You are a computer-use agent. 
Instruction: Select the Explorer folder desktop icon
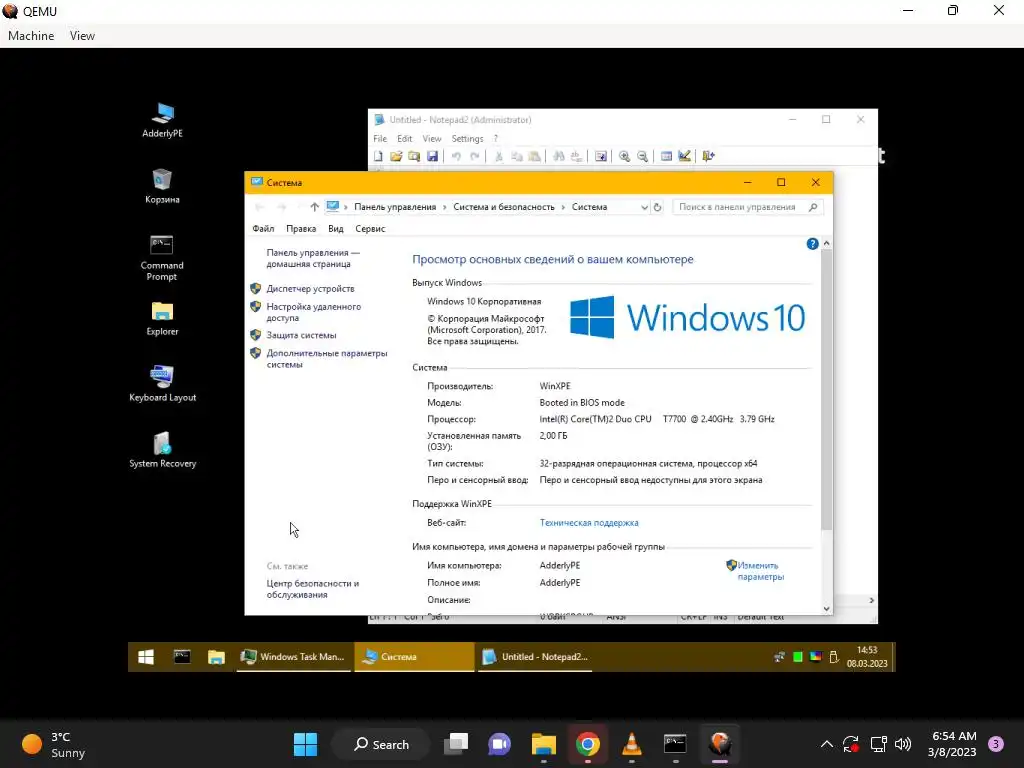162,318
